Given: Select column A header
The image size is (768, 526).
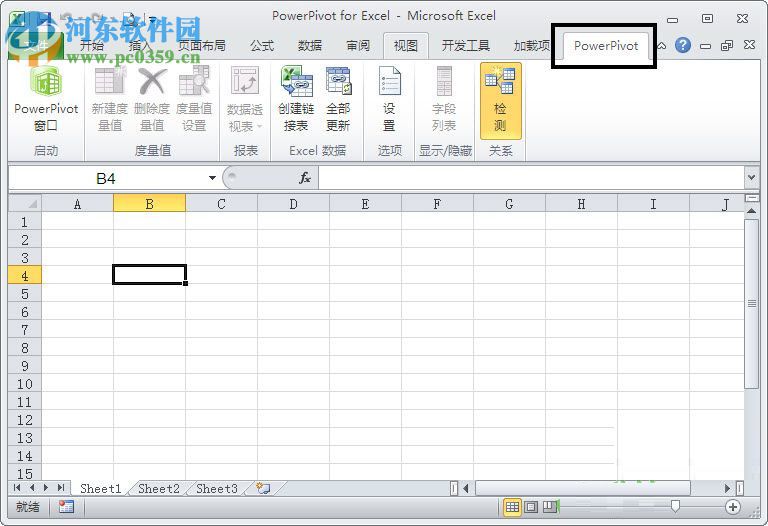Looking at the screenshot, I should (x=77, y=204).
